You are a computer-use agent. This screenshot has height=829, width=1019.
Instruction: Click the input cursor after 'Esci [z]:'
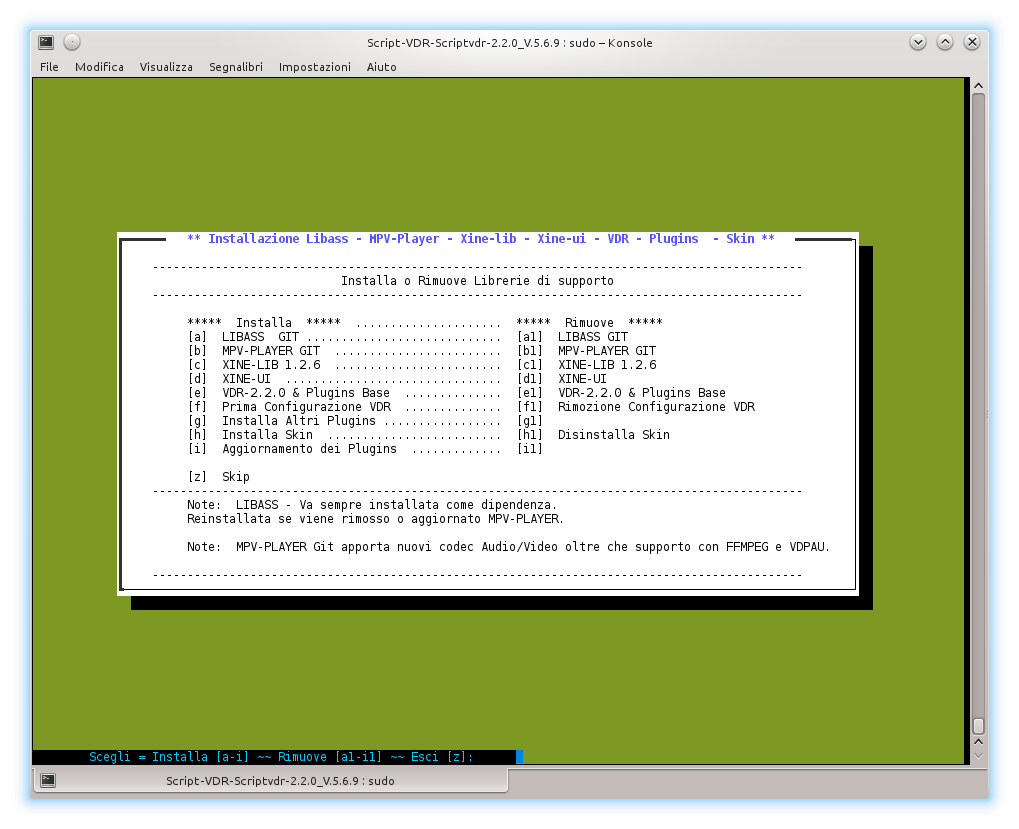(519, 756)
